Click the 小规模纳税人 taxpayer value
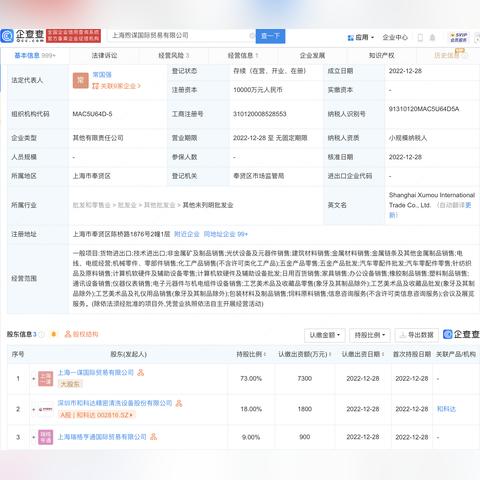480x480 pixels. 408,138
